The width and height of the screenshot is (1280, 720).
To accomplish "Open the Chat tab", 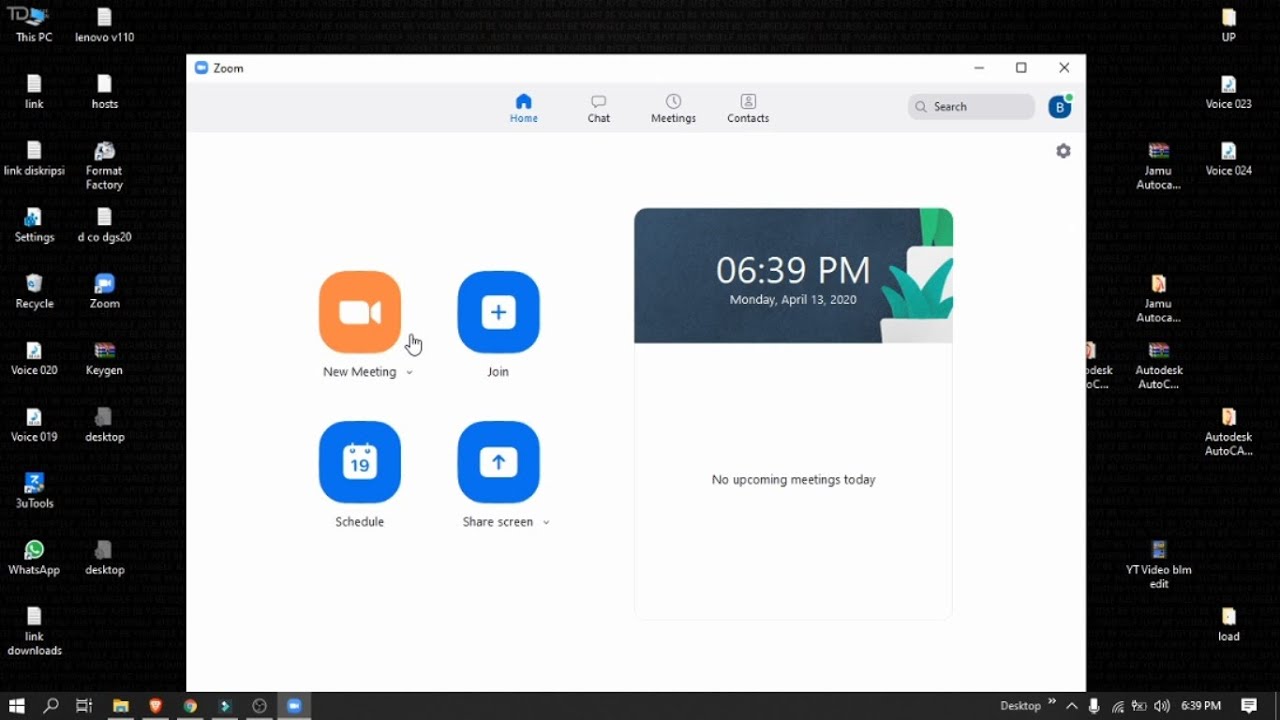I will click(x=599, y=109).
